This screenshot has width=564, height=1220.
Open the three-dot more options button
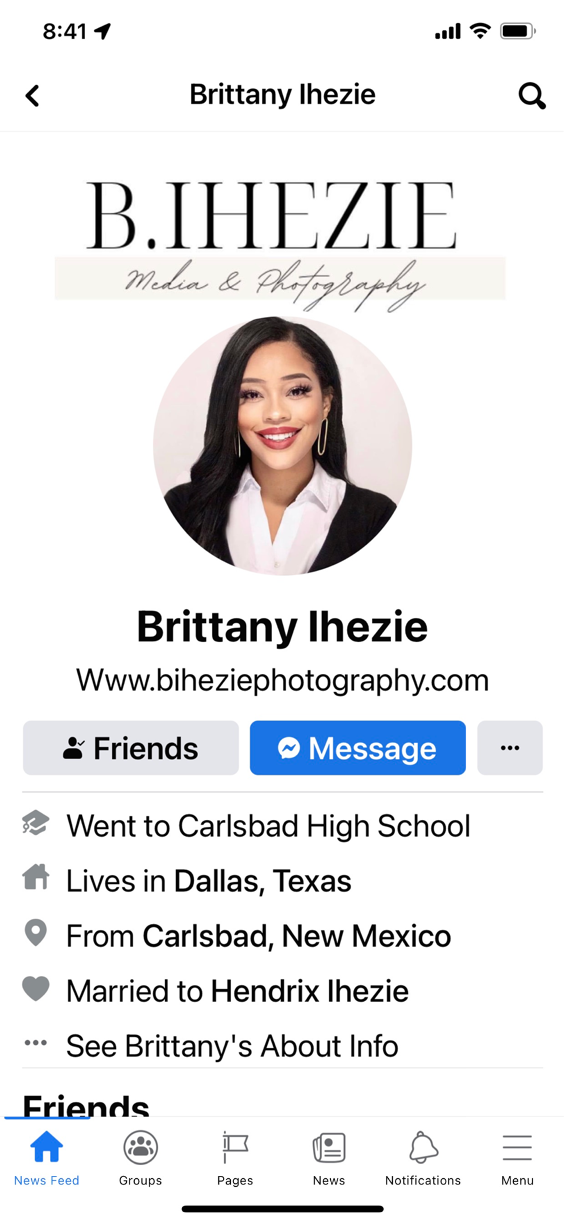510,748
